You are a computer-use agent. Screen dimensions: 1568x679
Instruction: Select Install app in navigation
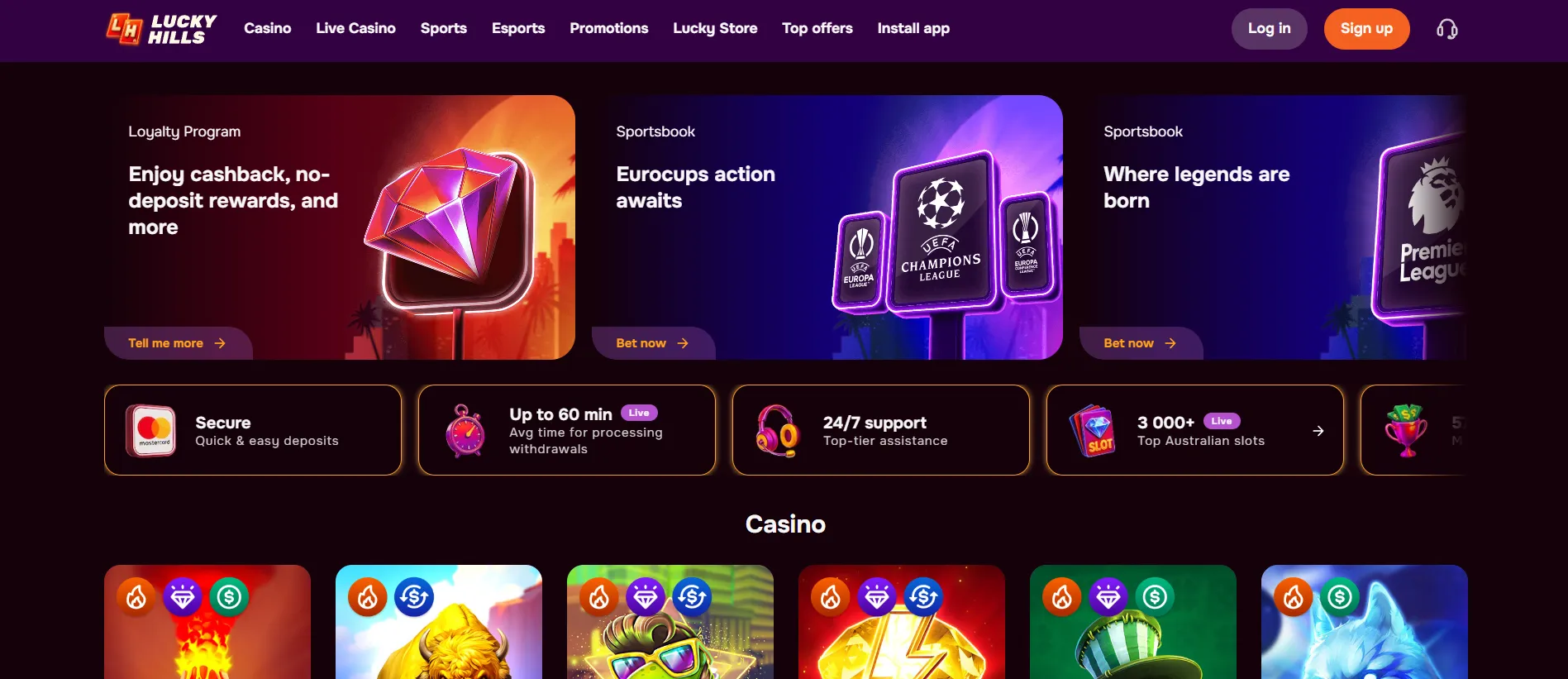point(913,28)
